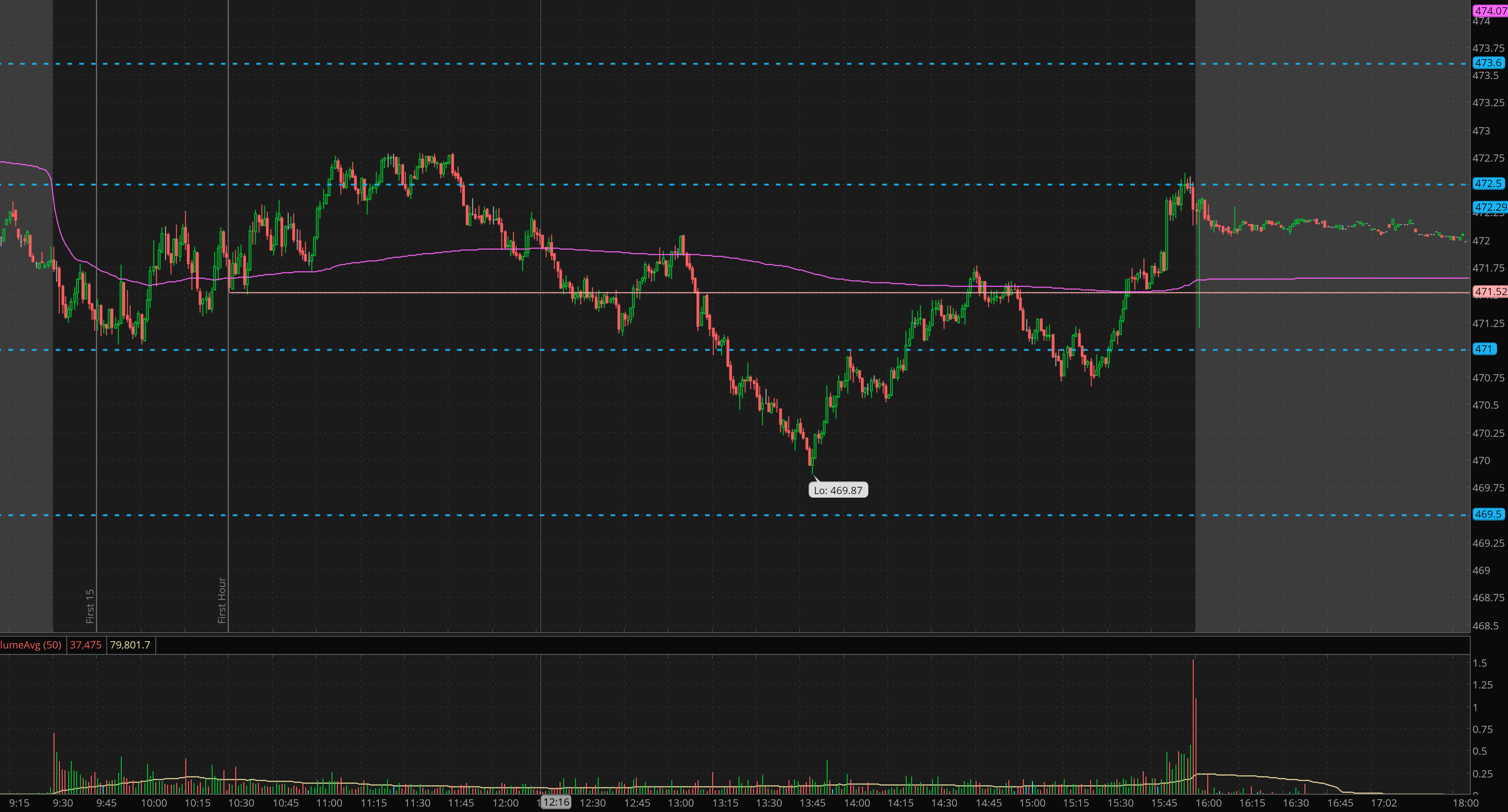
Task: Click the 12:16 time cursor label
Action: pyautogui.click(x=555, y=802)
